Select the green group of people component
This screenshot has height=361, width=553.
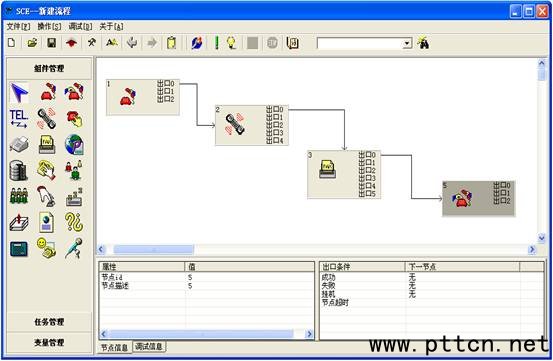click(19, 196)
